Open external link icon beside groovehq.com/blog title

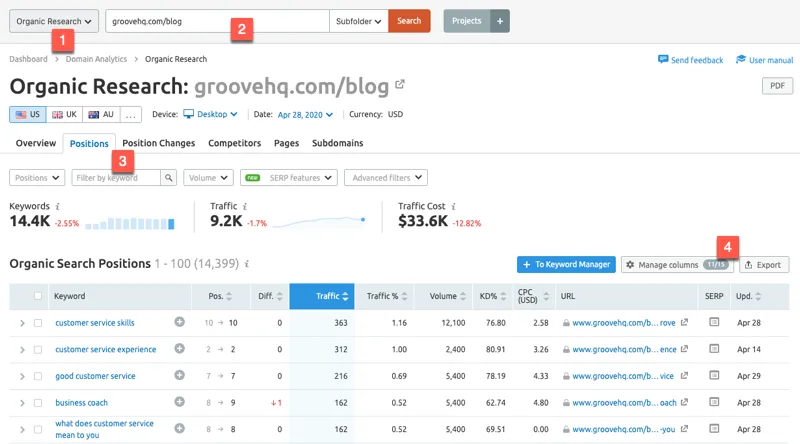click(400, 84)
